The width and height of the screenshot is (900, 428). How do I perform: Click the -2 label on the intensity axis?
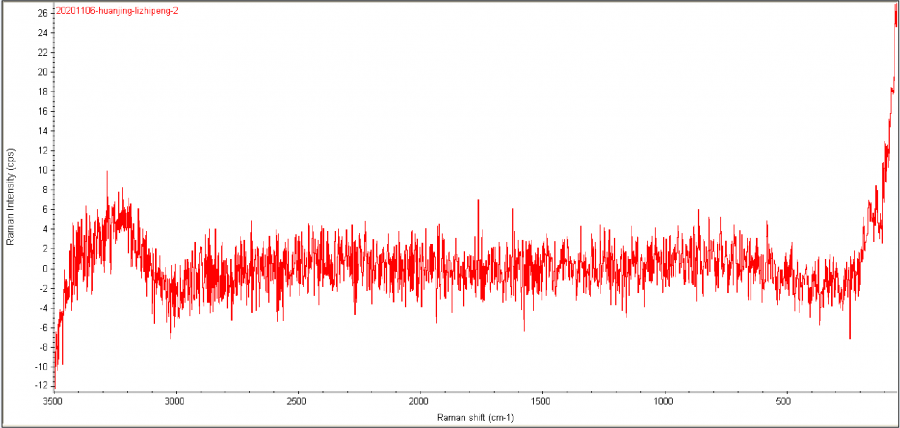pos(44,288)
